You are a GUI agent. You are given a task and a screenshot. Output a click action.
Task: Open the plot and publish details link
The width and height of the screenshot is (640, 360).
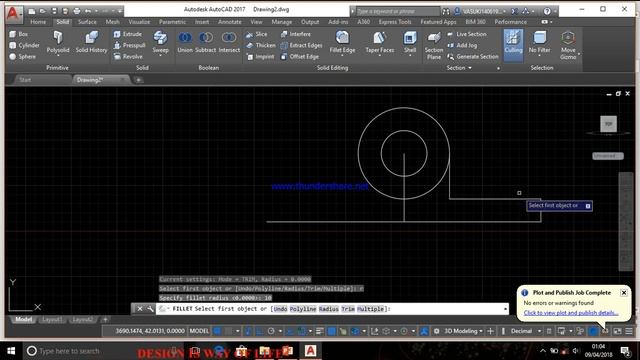coord(571,313)
